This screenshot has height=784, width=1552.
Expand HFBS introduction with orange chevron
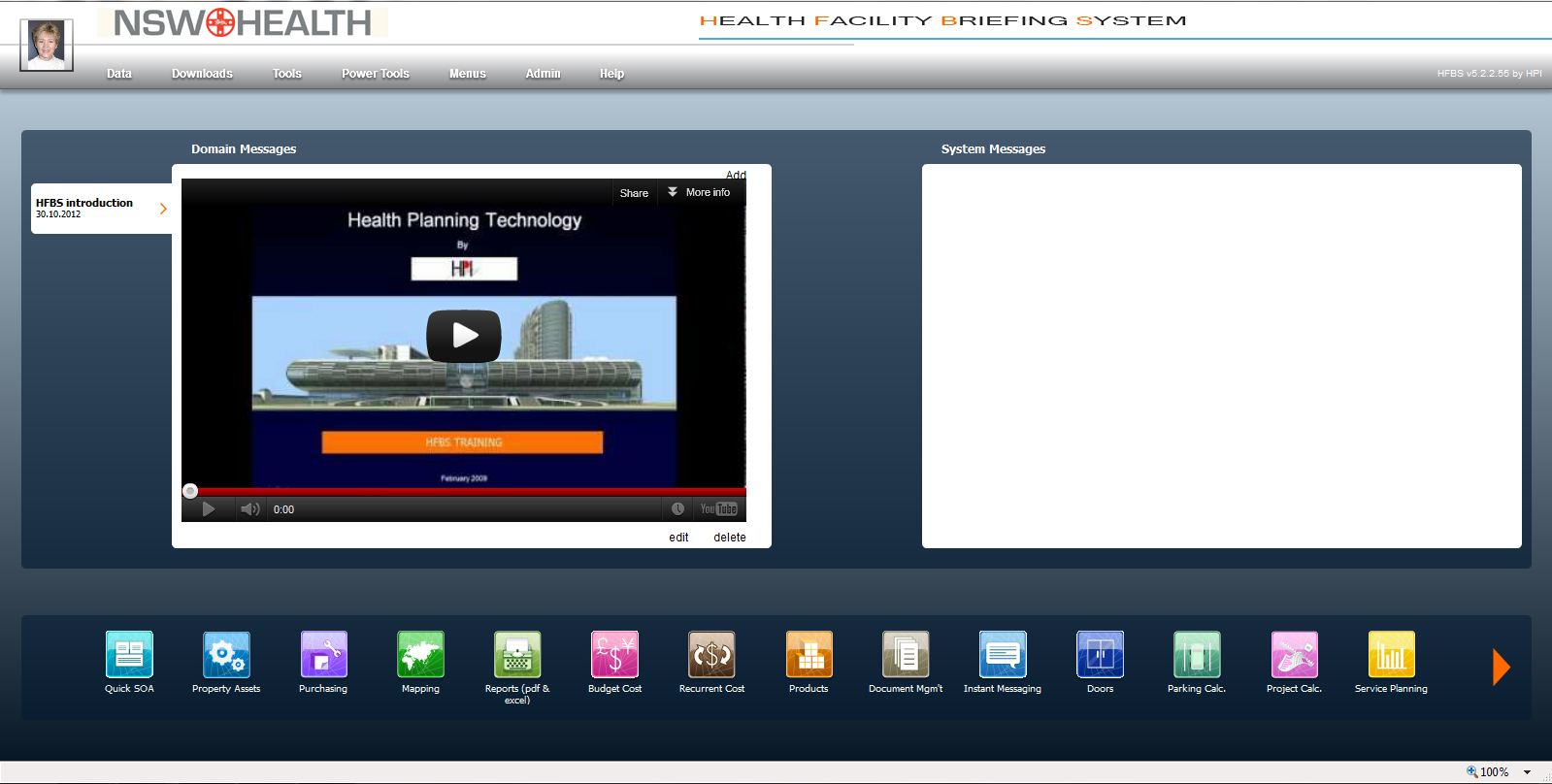tap(163, 209)
